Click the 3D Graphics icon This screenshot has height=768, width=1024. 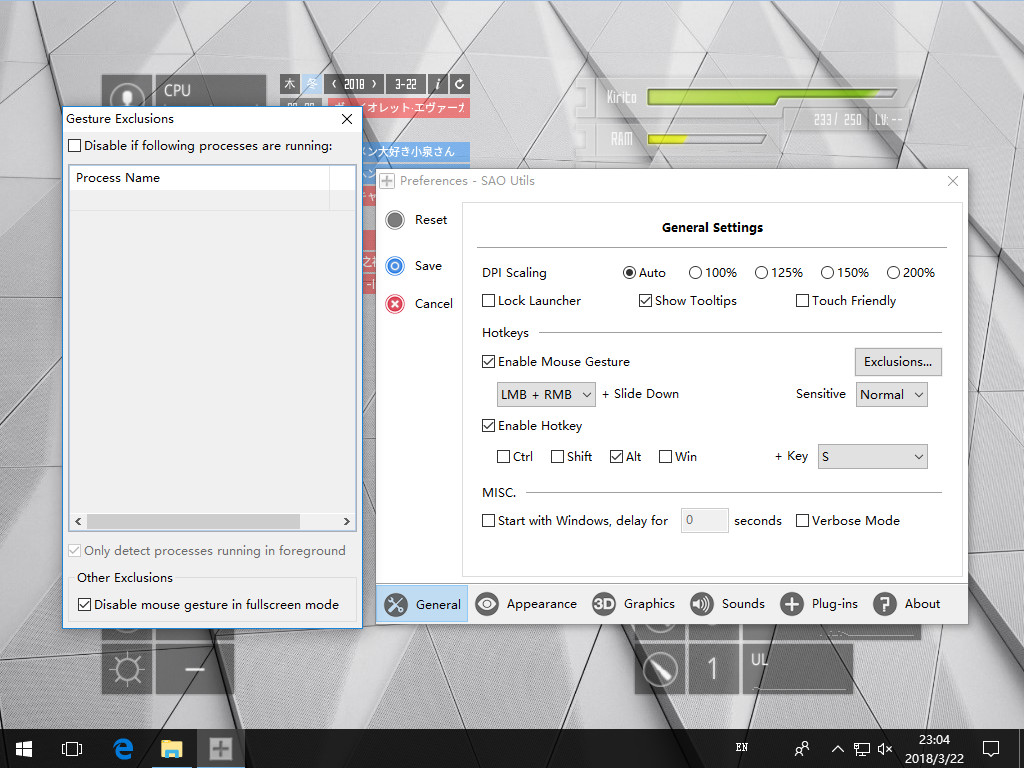click(605, 604)
